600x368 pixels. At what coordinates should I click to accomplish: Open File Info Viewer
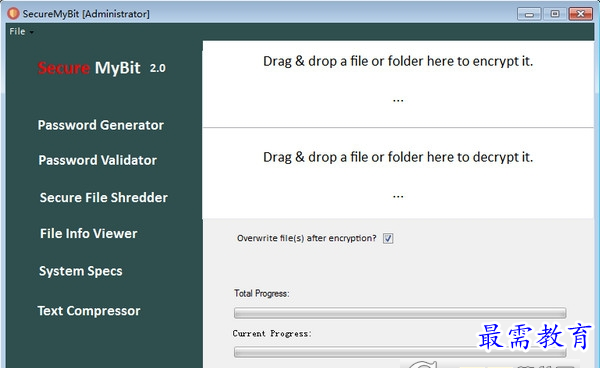pos(88,233)
